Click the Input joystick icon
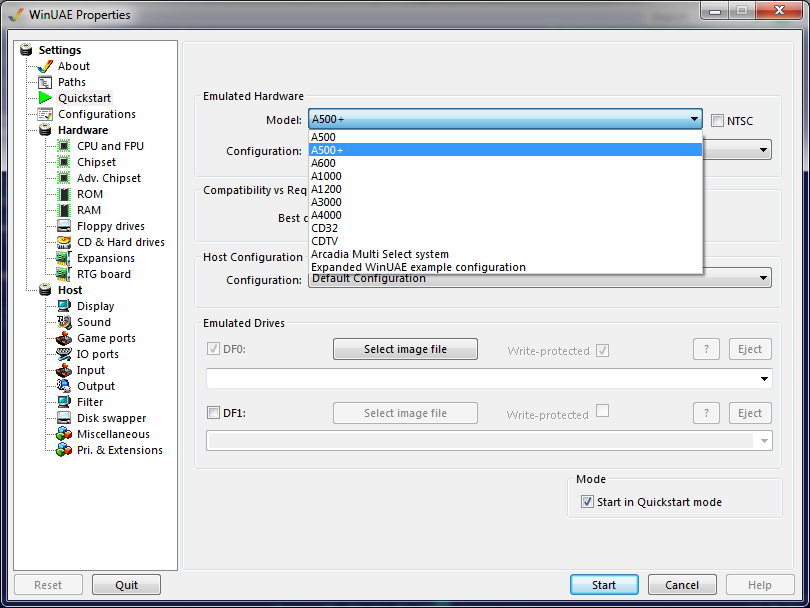The width and height of the screenshot is (810, 608). point(64,370)
